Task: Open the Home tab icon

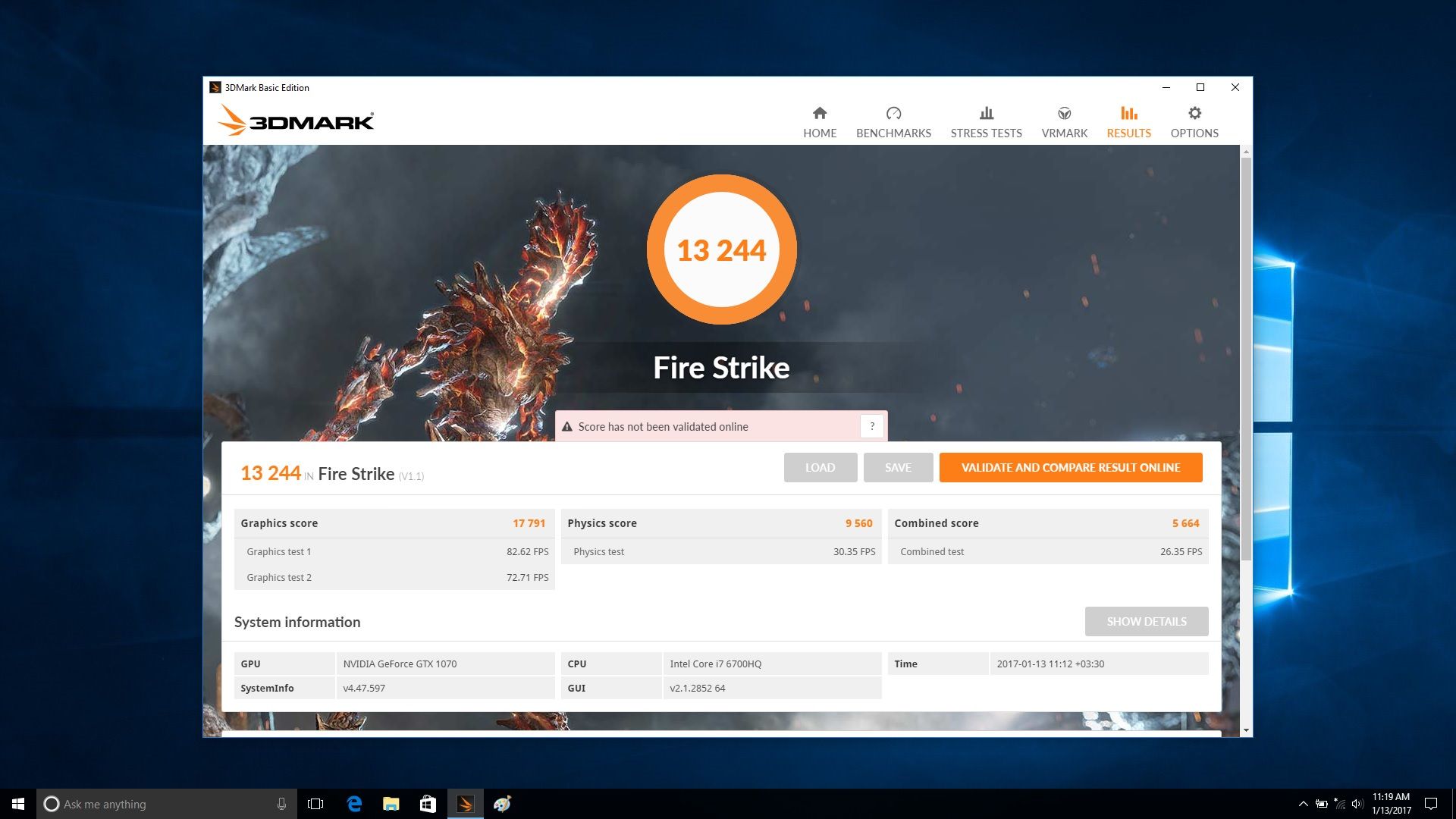Action: (x=820, y=113)
